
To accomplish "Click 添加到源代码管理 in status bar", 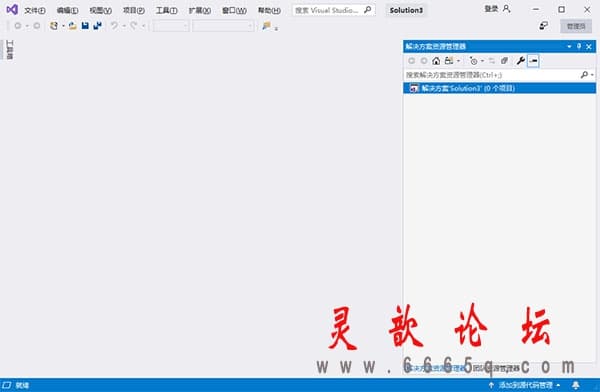I will [x=525, y=385].
